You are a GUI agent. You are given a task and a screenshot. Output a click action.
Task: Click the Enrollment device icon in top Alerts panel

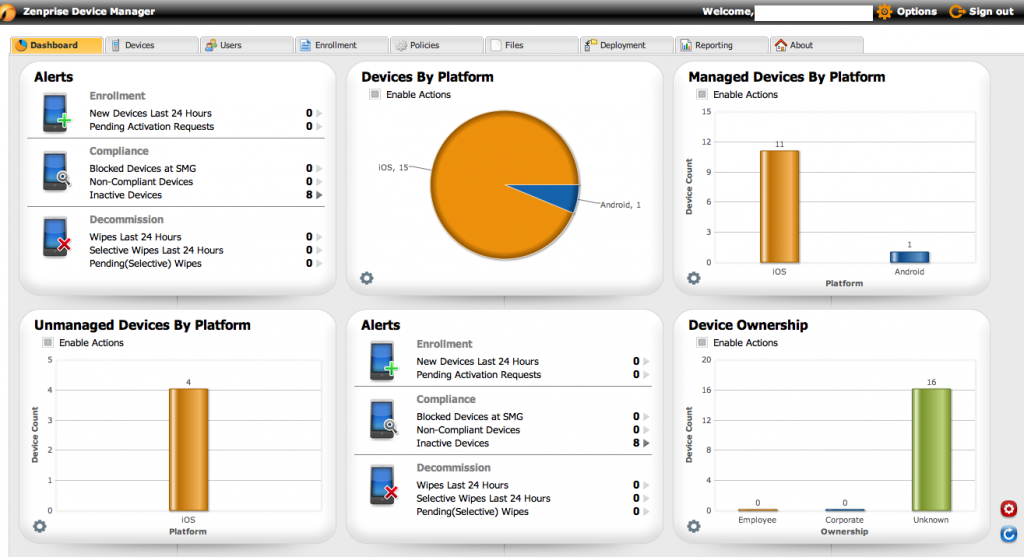[56, 113]
